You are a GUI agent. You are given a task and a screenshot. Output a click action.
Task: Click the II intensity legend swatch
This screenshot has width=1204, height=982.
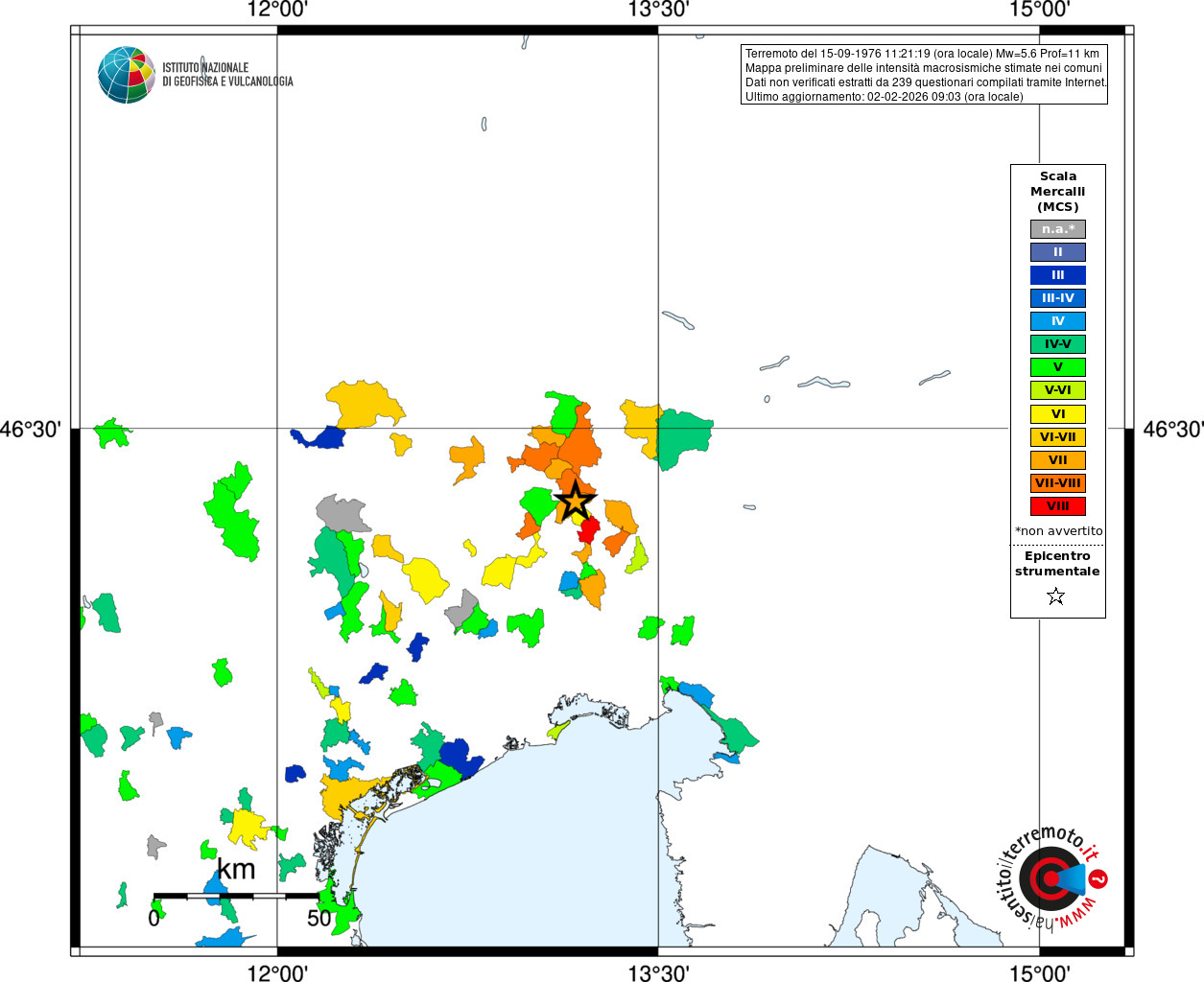coord(1057,252)
